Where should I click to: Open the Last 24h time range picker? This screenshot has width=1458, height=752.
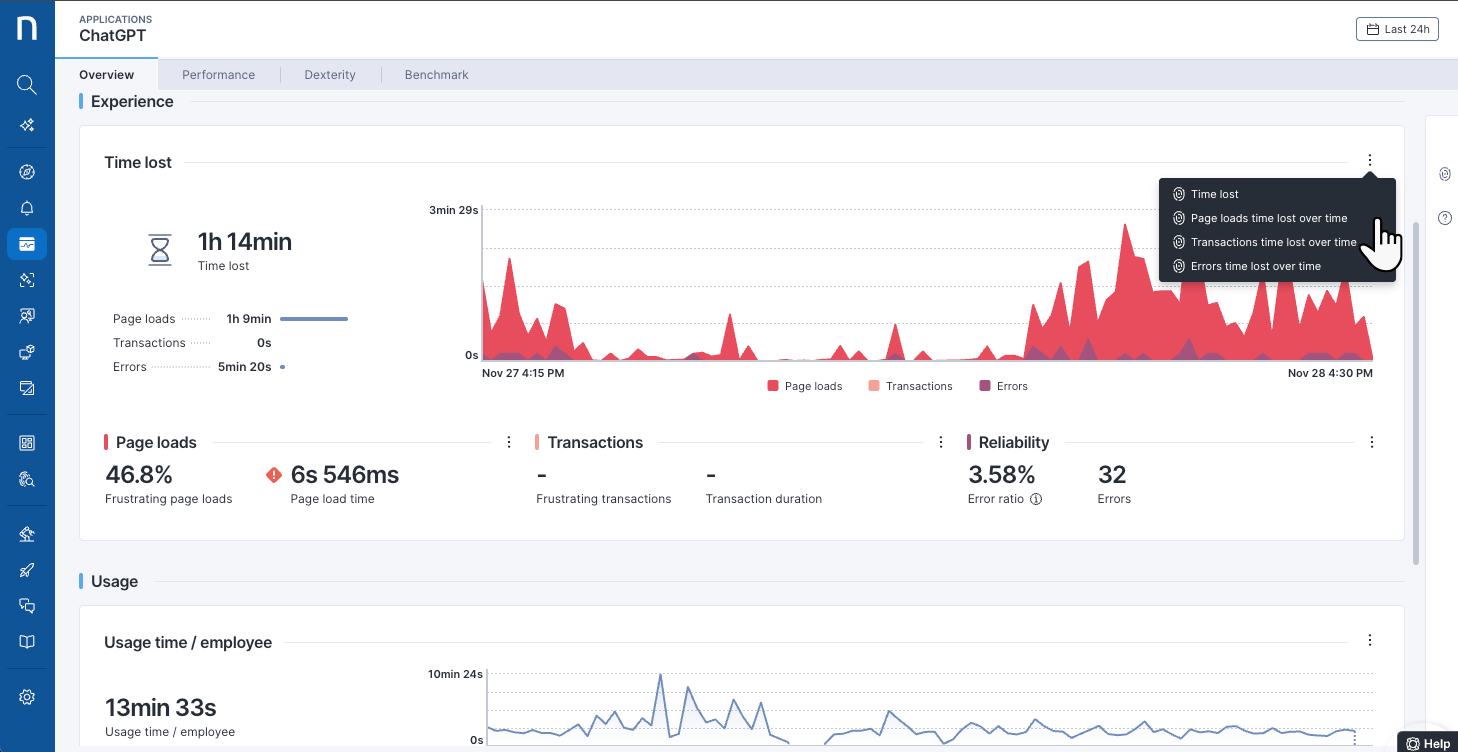(1397, 29)
